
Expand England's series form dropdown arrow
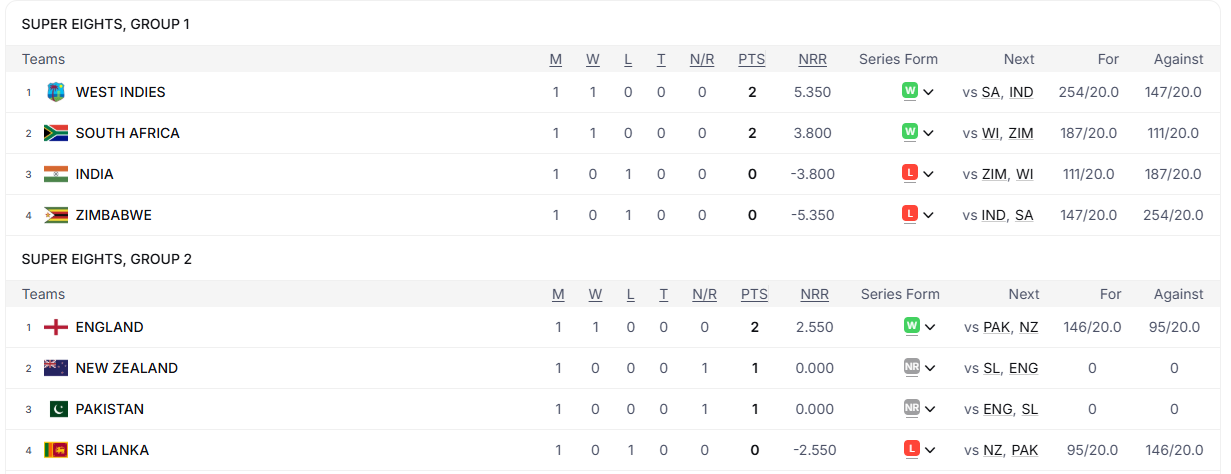click(x=931, y=327)
